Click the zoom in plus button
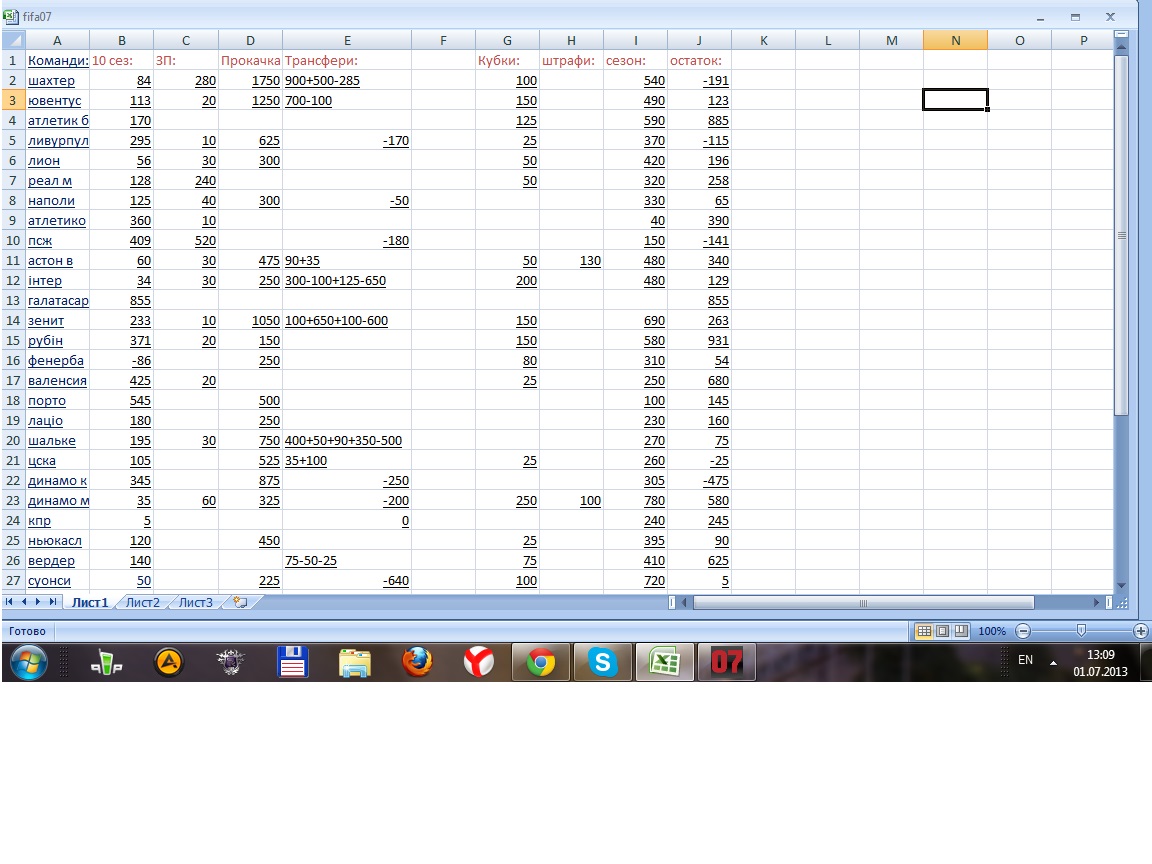Viewport: 1152px width, 864px height. (x=1140, y=631)
